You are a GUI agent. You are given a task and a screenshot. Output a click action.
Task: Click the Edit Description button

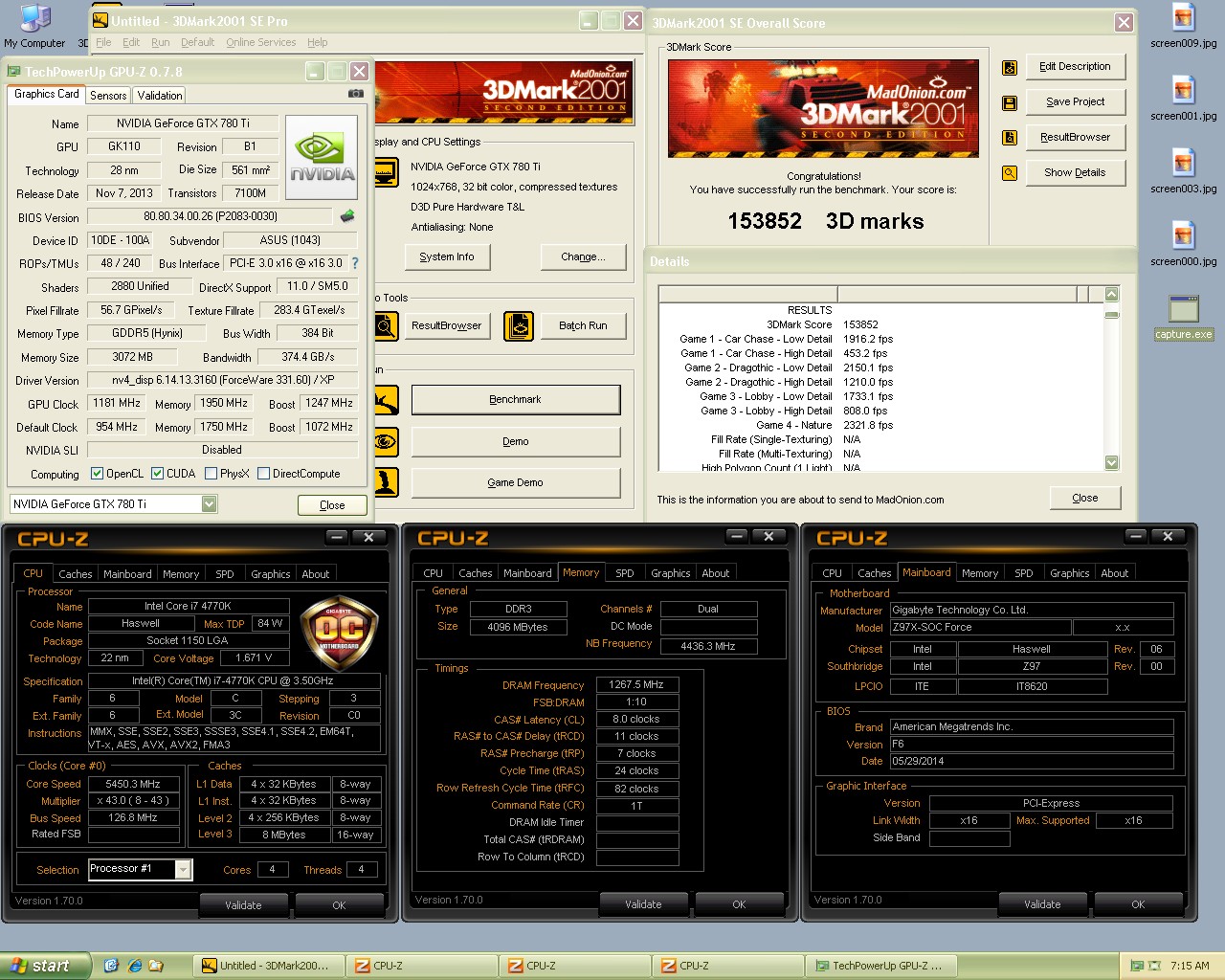coord(1076,67)
